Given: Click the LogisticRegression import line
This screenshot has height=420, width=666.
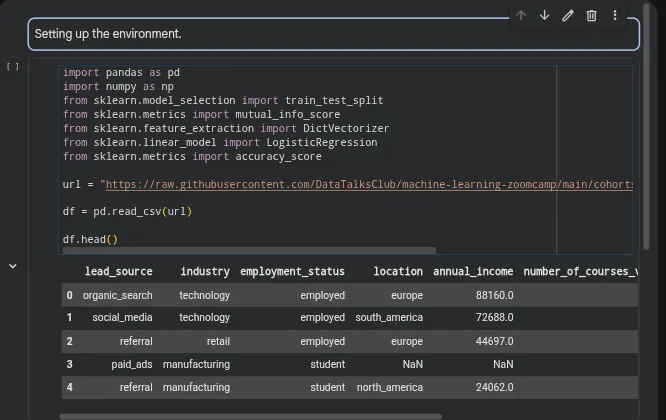Looking at the screenshot, I should (x=220, y=143).
